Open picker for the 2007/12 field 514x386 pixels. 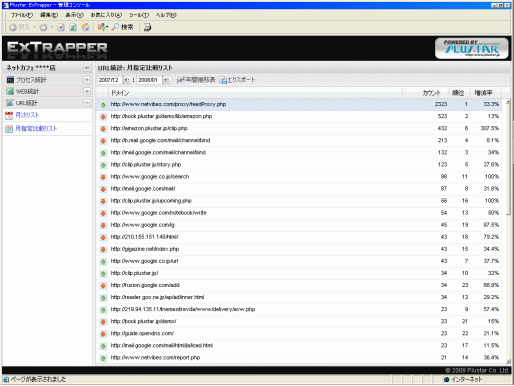pyautogui.click(x=127, y=80)
